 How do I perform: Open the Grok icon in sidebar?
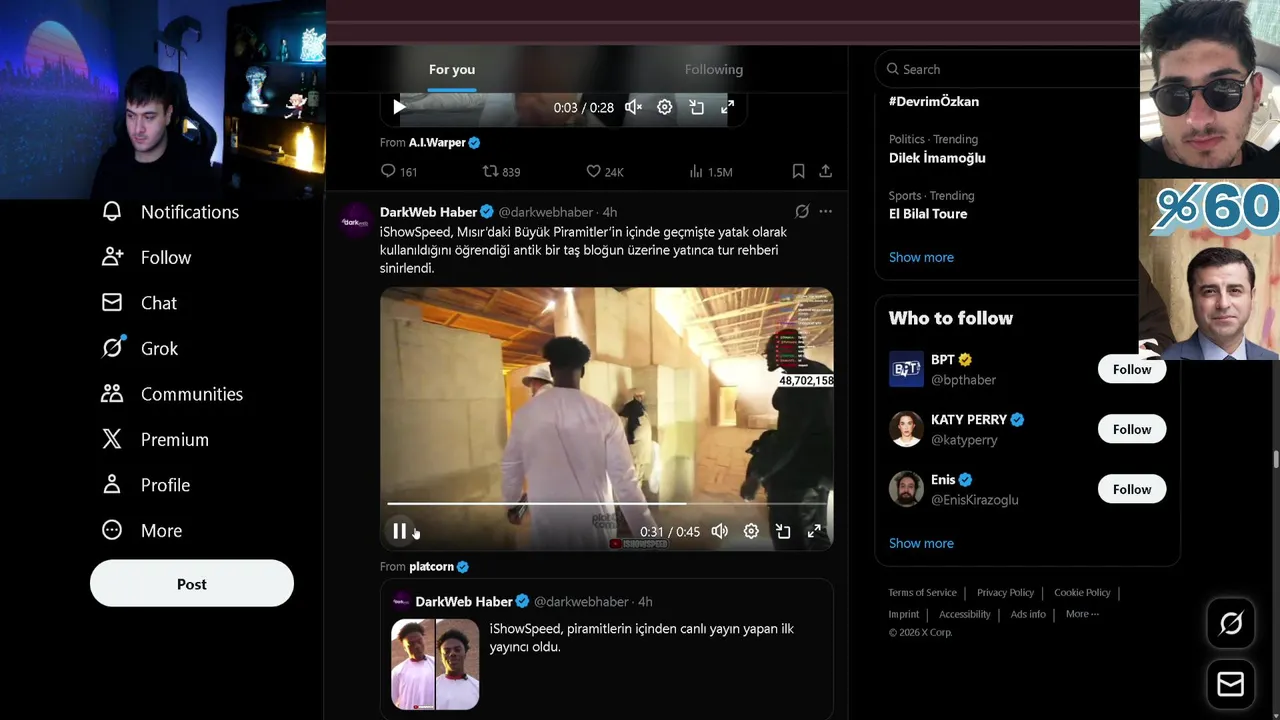(x=112, y=348)
